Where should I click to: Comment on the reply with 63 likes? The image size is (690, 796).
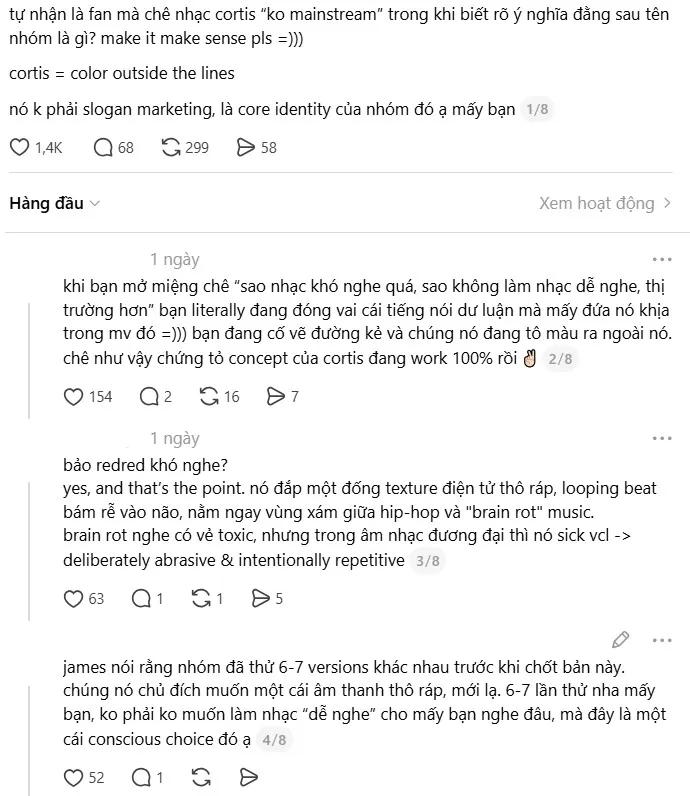(140, 599)
